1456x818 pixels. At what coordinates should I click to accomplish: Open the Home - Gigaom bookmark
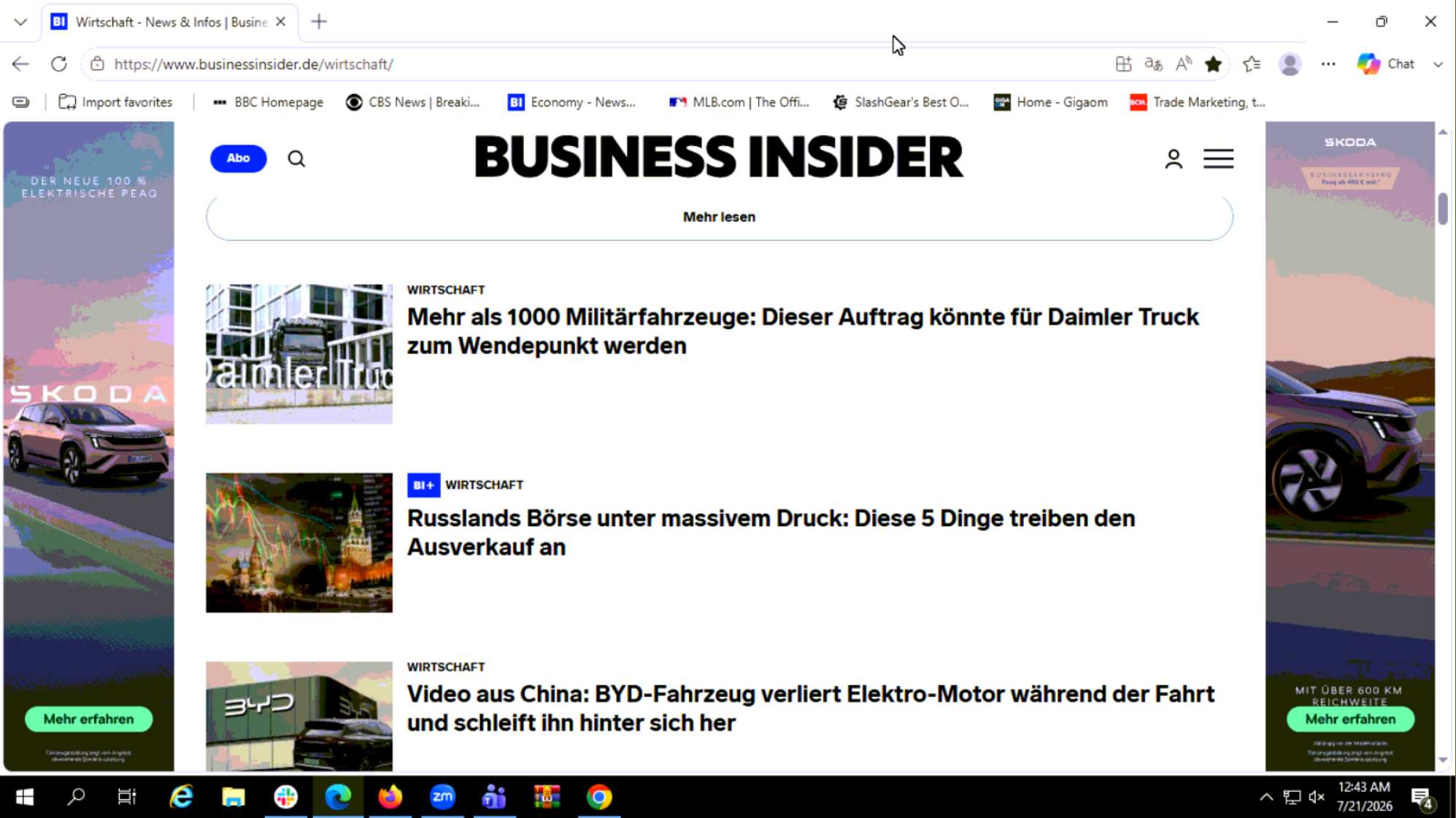pyautogui.click(x=1050, y=102)
